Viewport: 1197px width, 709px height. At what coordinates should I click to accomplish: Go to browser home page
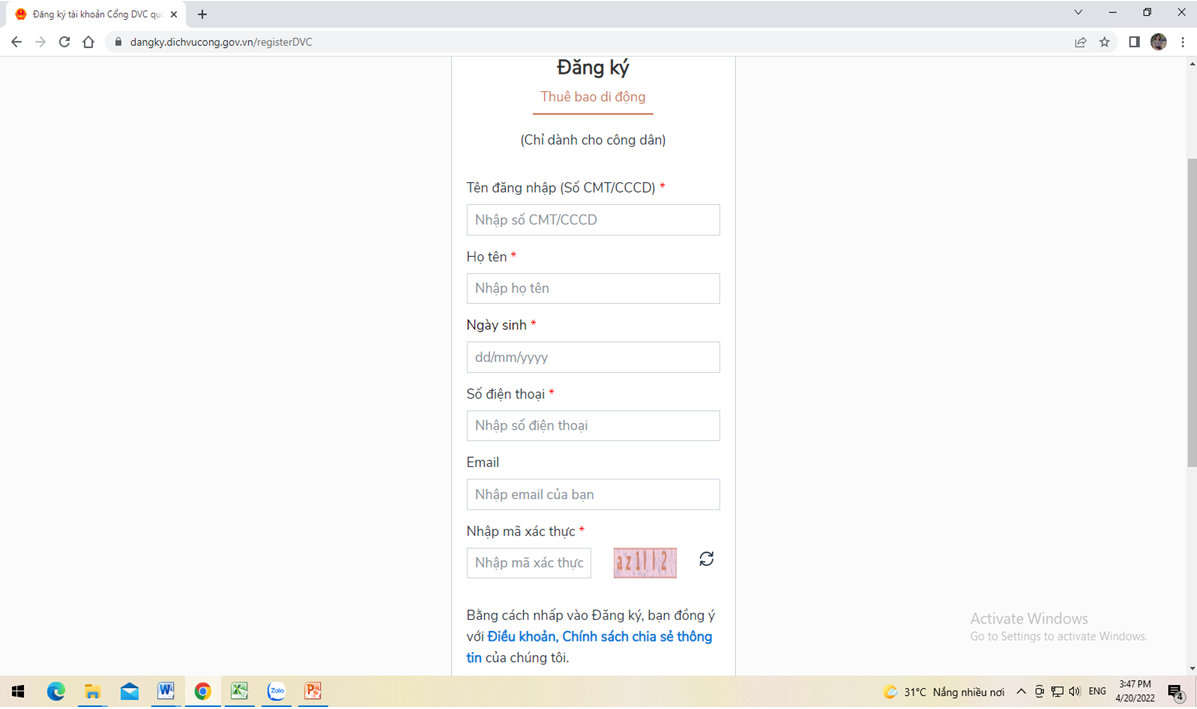(88, 42)
